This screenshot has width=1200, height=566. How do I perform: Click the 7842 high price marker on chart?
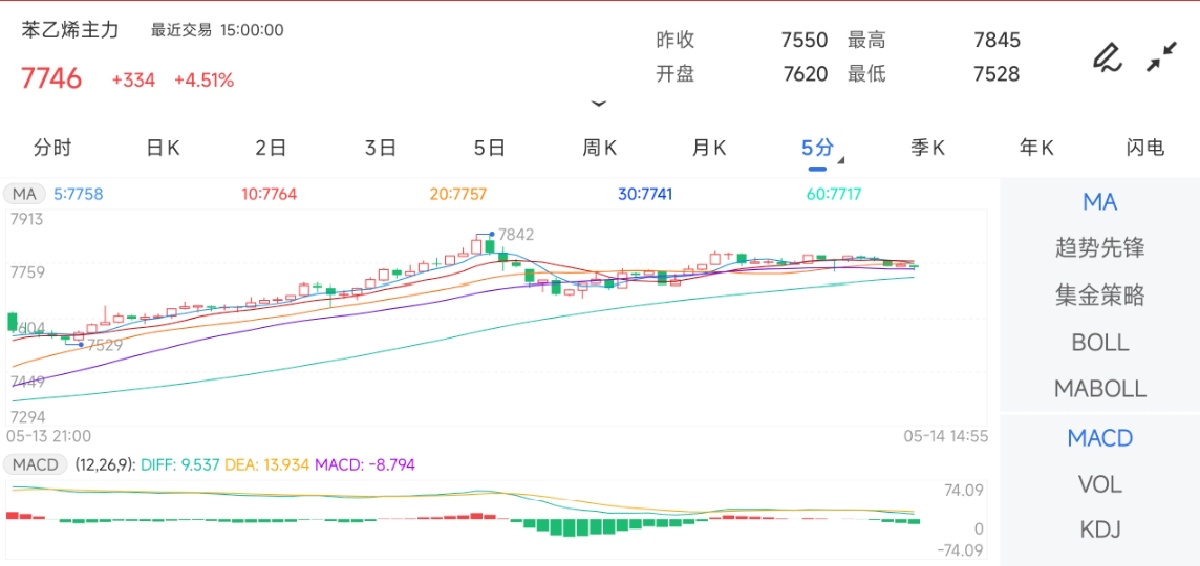516,234
